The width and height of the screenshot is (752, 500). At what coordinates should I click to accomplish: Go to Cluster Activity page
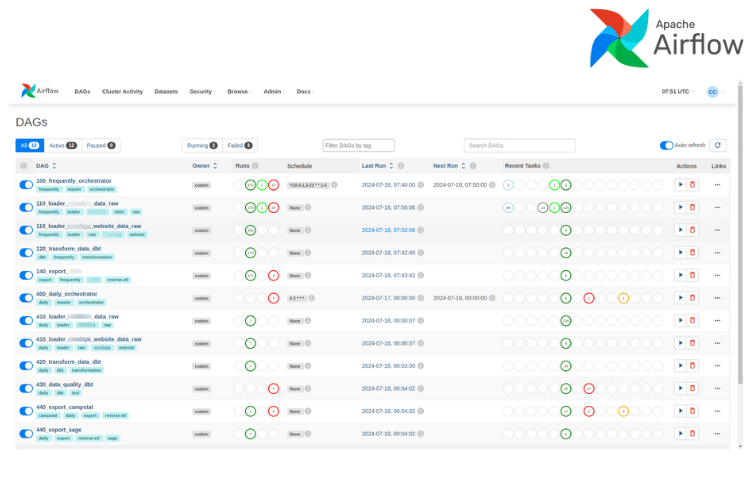pyautogui.click(x=122, y=91)
